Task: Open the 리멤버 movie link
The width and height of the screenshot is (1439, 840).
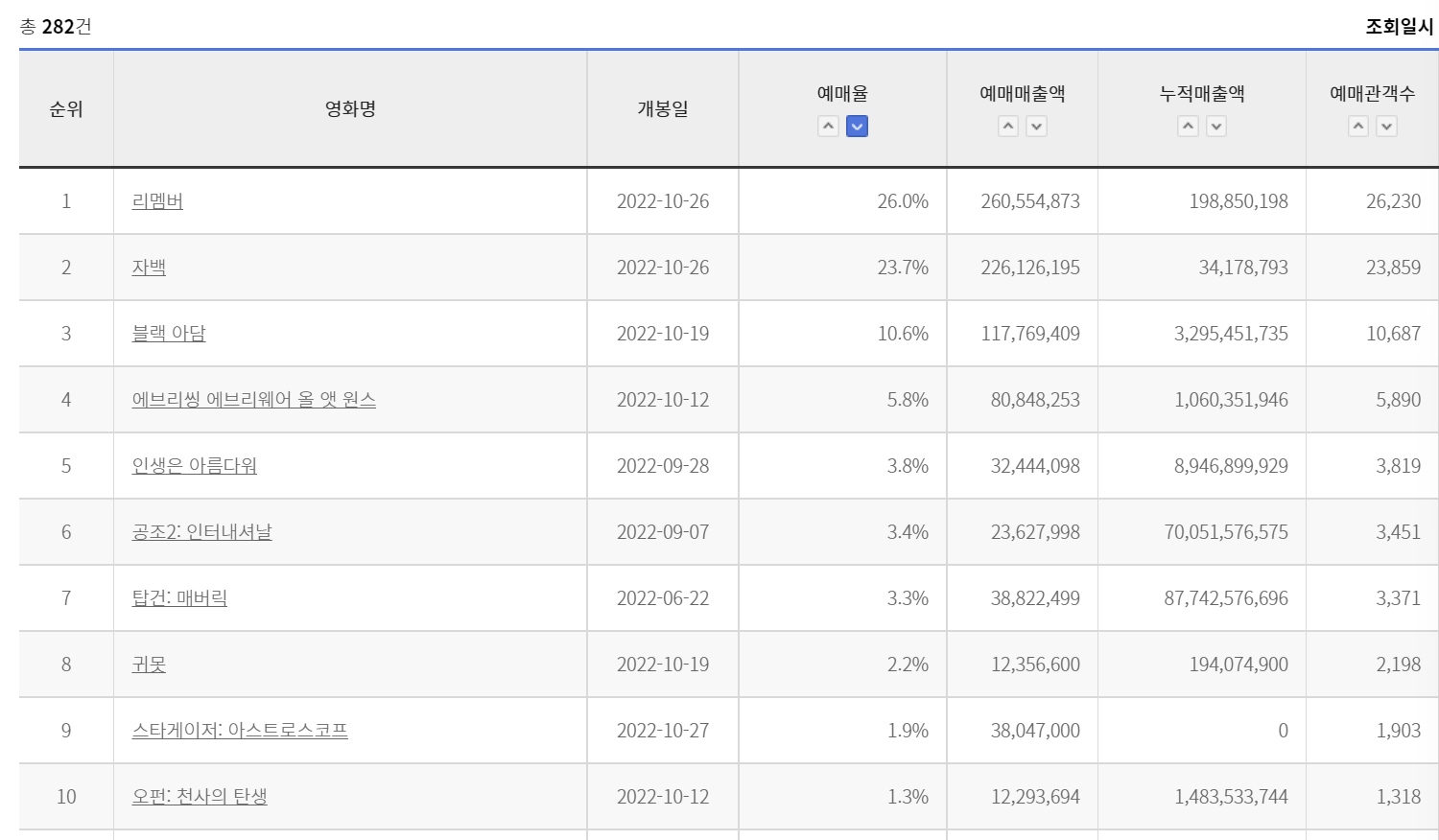Action: 157,201
